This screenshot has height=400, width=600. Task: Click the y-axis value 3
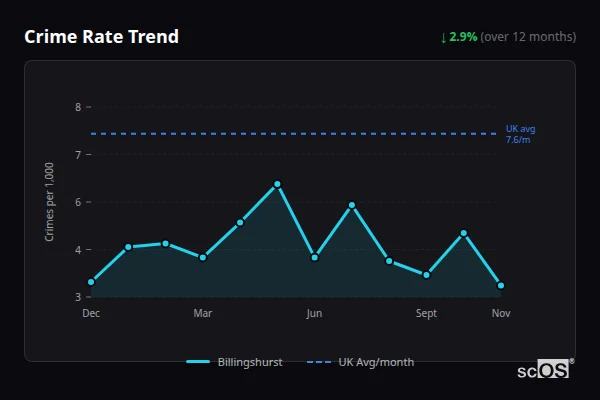[x=78, y=297]
